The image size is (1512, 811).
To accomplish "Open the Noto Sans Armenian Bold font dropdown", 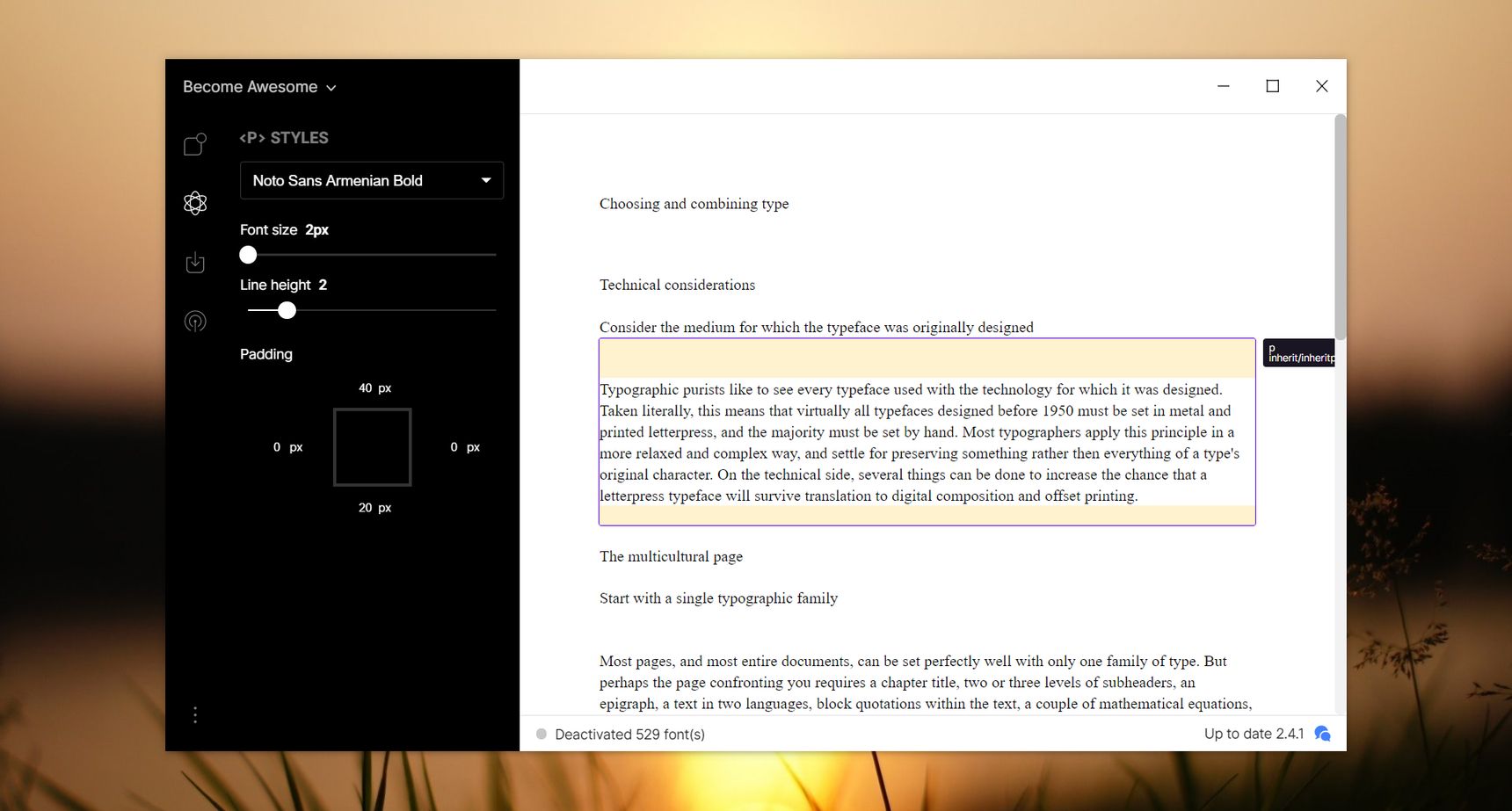I will coord(372,180).
